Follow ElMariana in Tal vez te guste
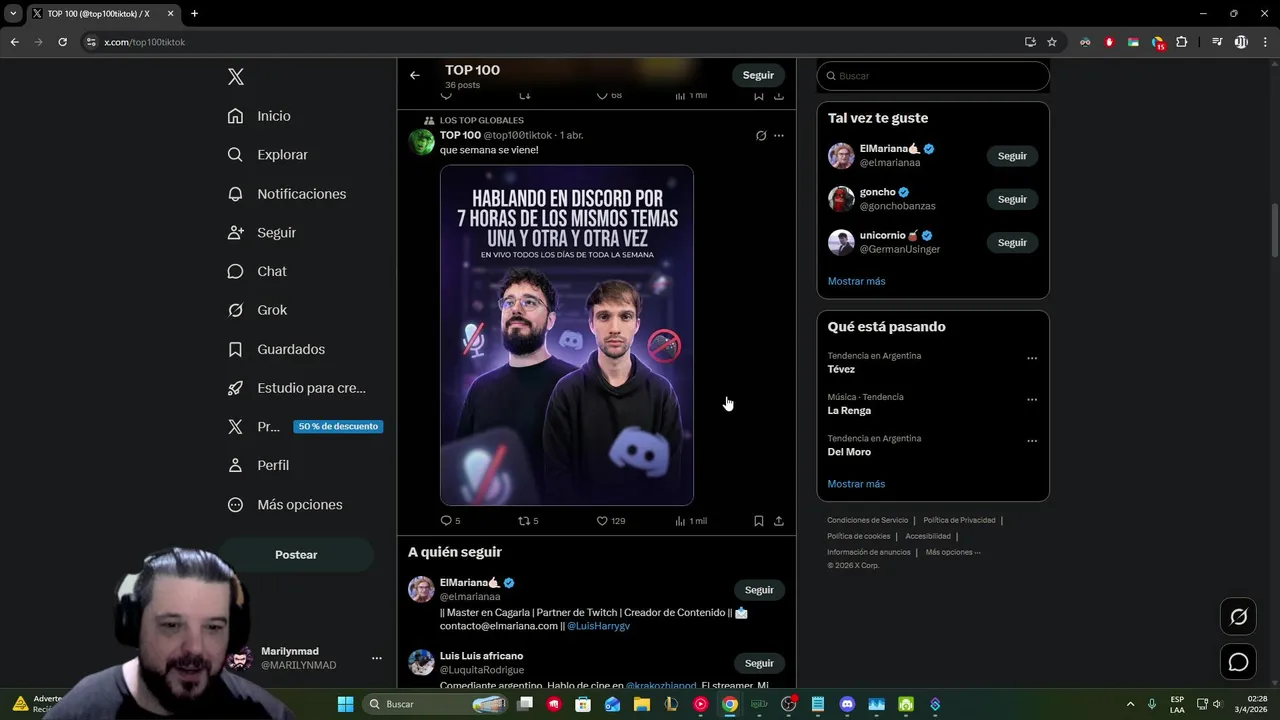The width and height of the screenshot is (1280, 720). click(1012, 156)
